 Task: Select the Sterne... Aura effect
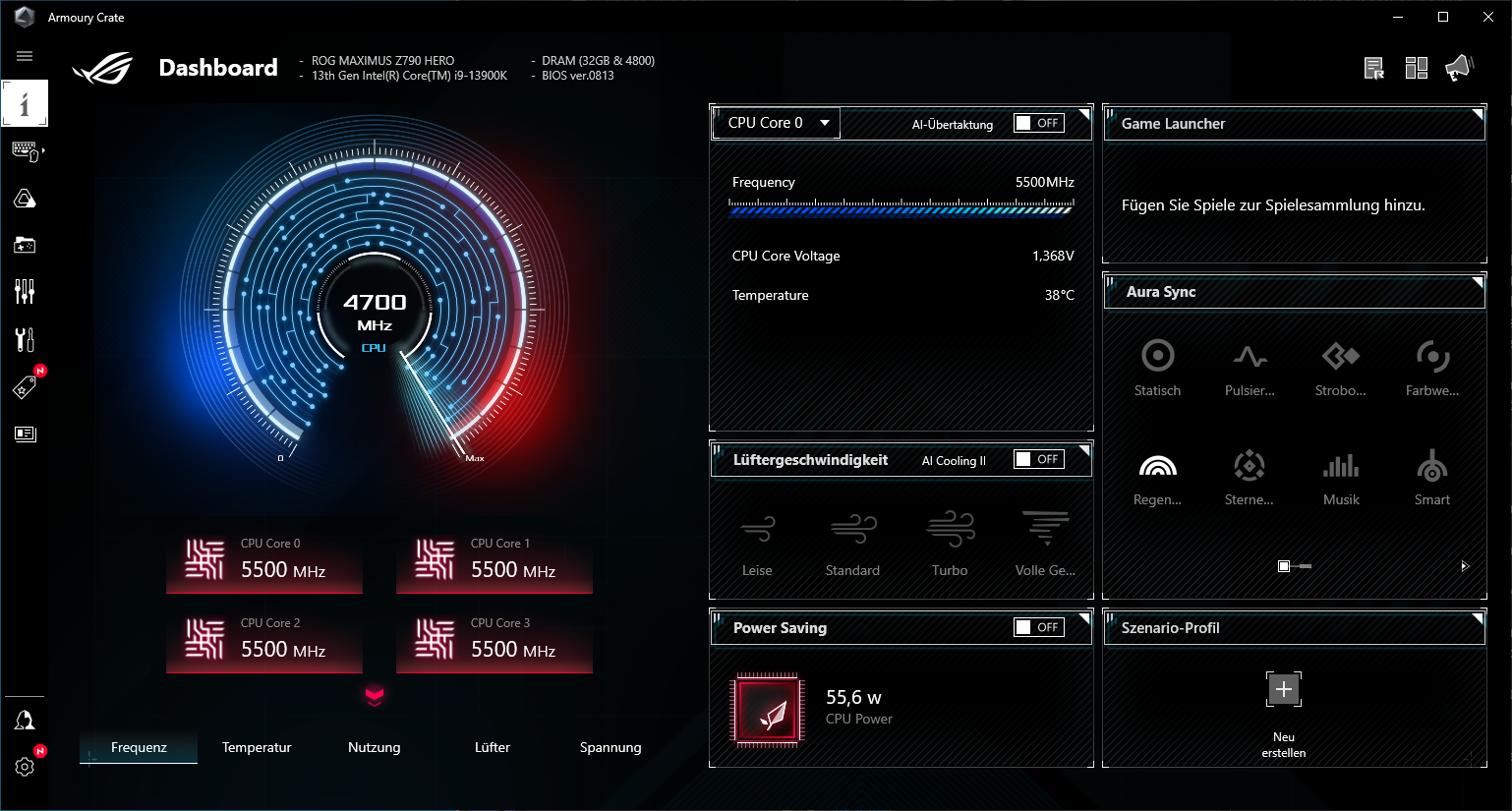[x=1250, y=478]
